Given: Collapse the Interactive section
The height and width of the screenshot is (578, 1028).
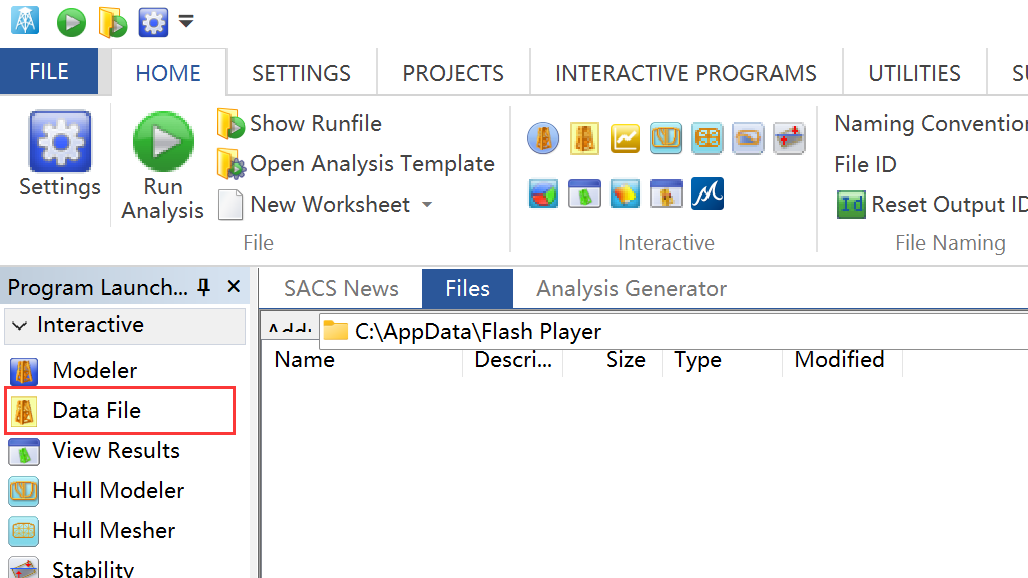Looking at the screenshot, I should 19,326.
